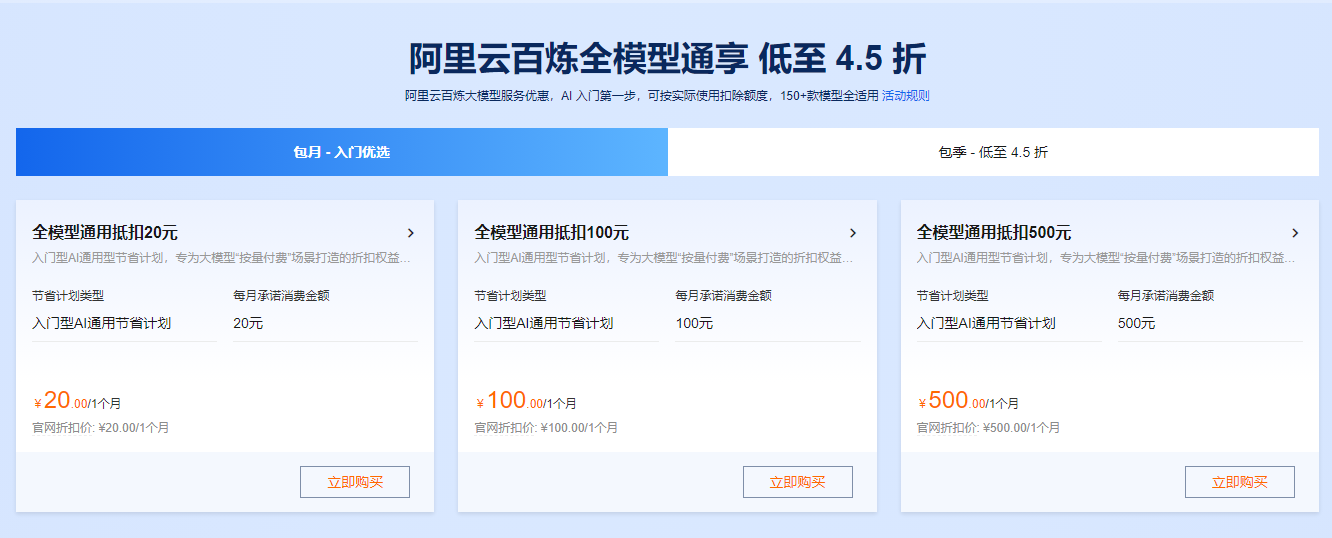Select the ¥20.00/1个月 price text

pos(77,402)
